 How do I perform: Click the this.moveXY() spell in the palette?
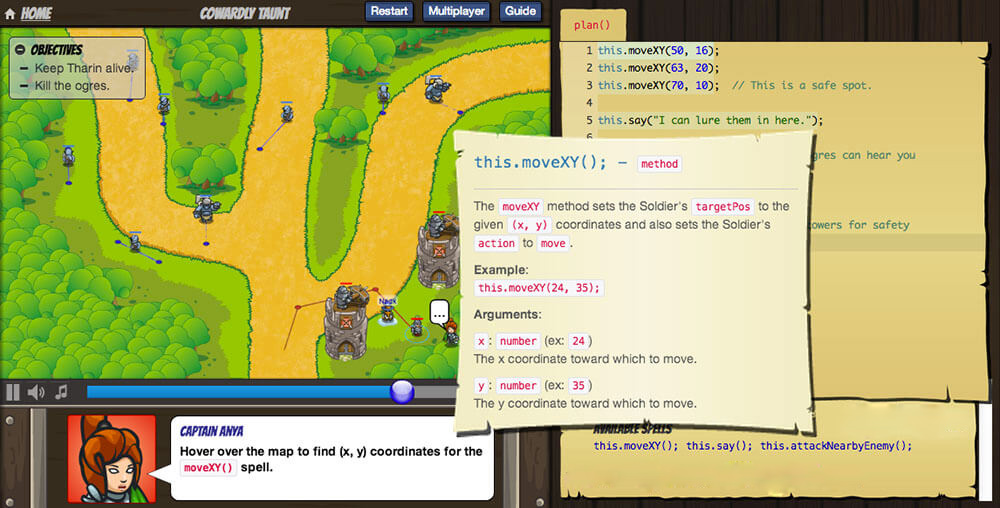click(636, 446)
